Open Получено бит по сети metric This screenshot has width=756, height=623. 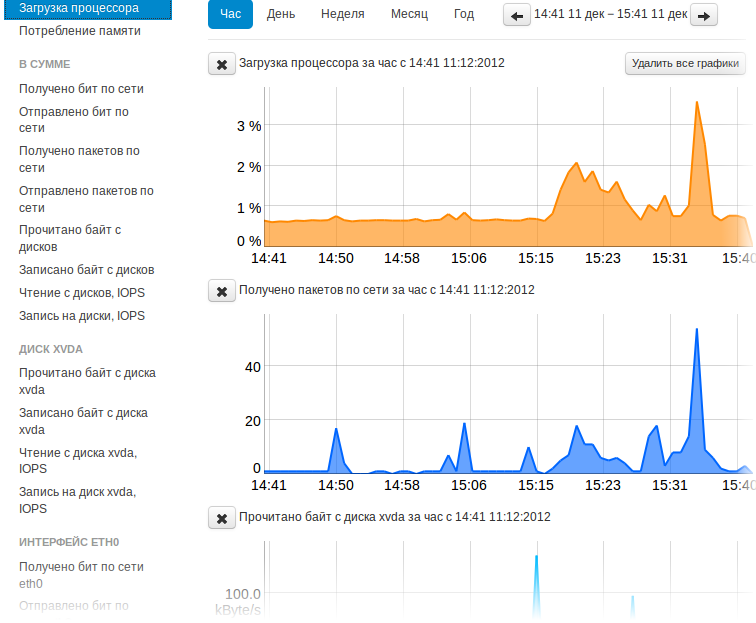point(81,89)
